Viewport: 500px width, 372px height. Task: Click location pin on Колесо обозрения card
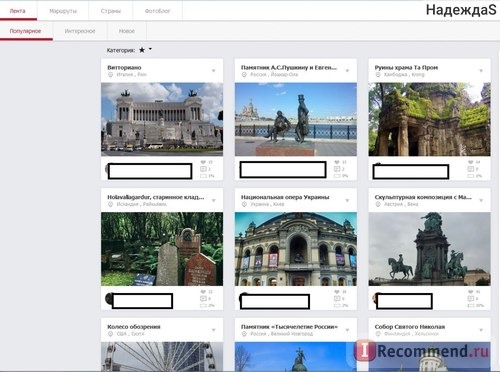coord(110,334)
